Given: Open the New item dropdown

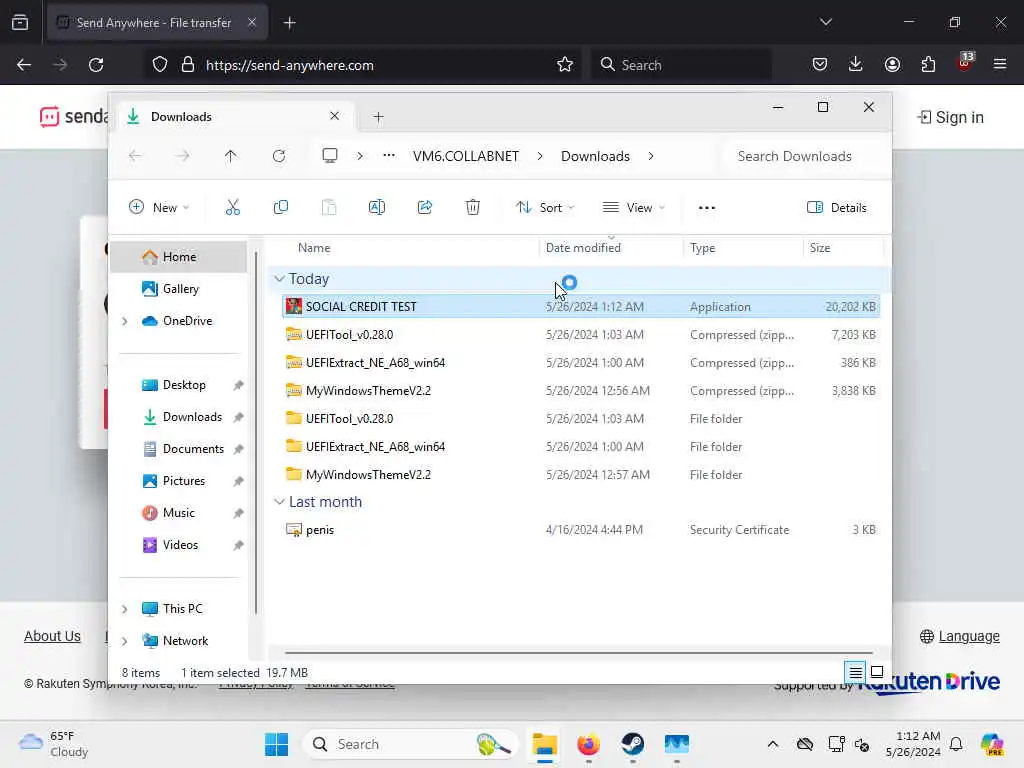Looking at the screenshot, I should 159,208.
